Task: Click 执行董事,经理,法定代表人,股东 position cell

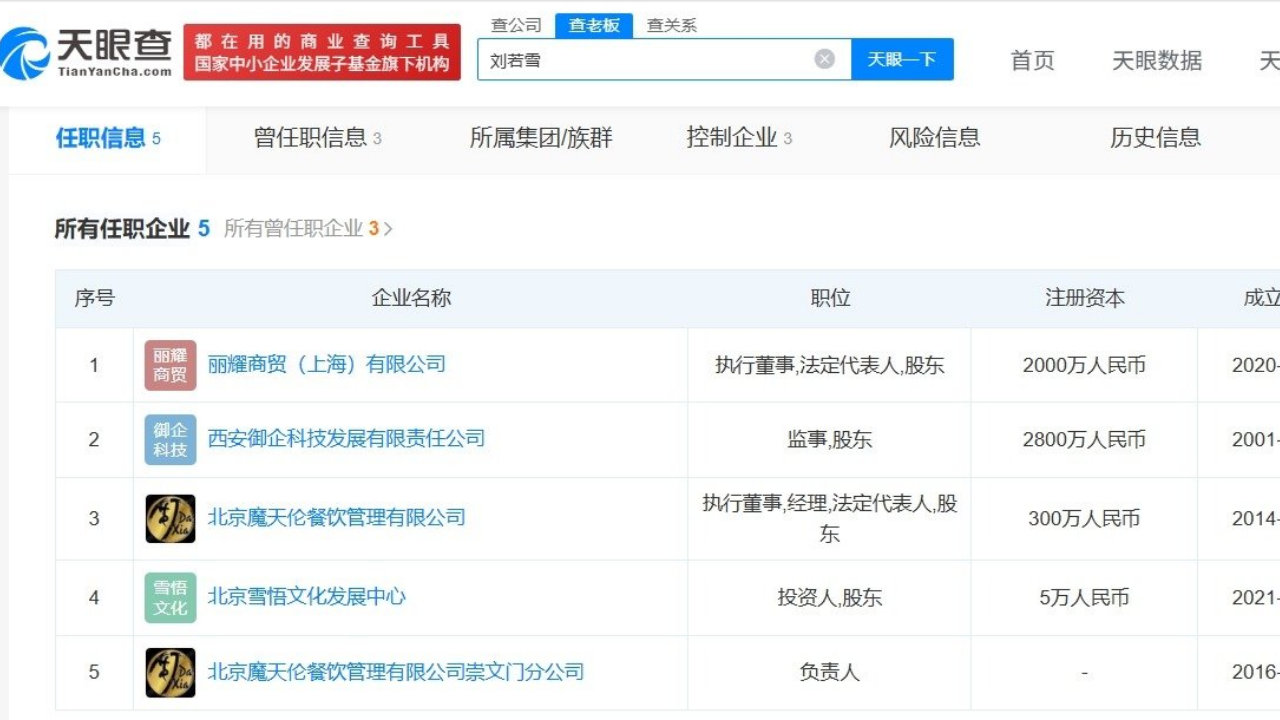Action: coord(830,518)
